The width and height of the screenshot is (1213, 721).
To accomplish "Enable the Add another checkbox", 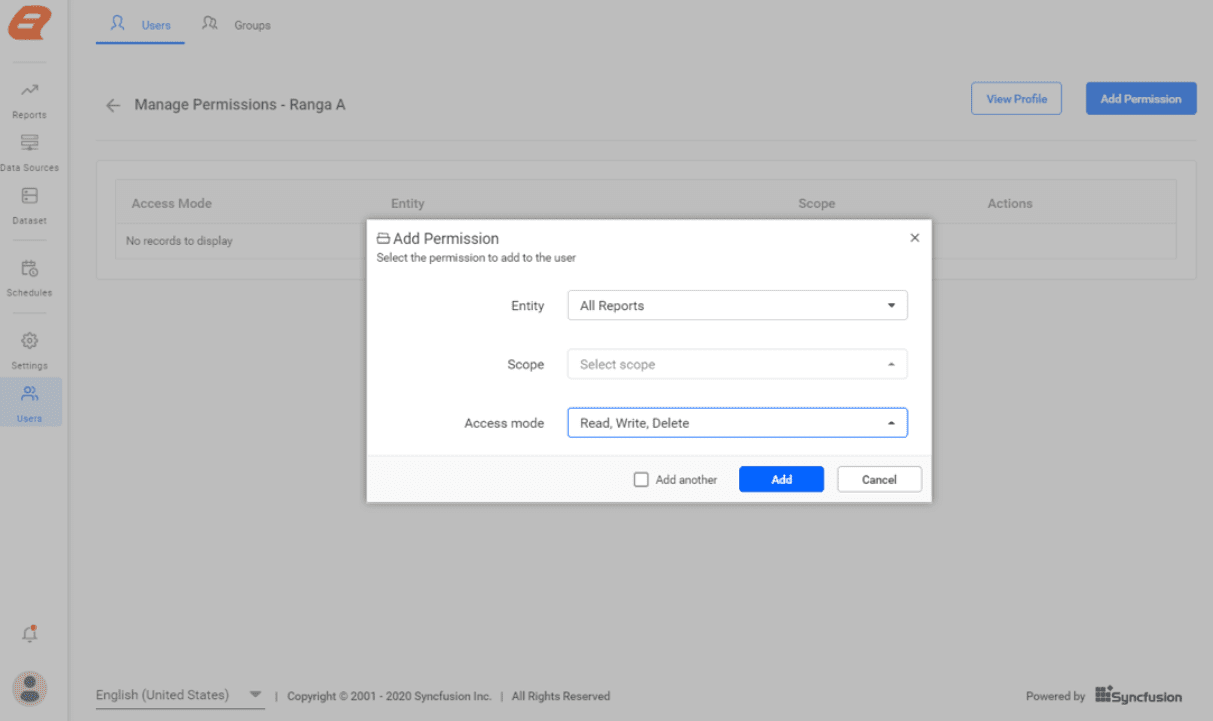I will click(x=640, y=479).
